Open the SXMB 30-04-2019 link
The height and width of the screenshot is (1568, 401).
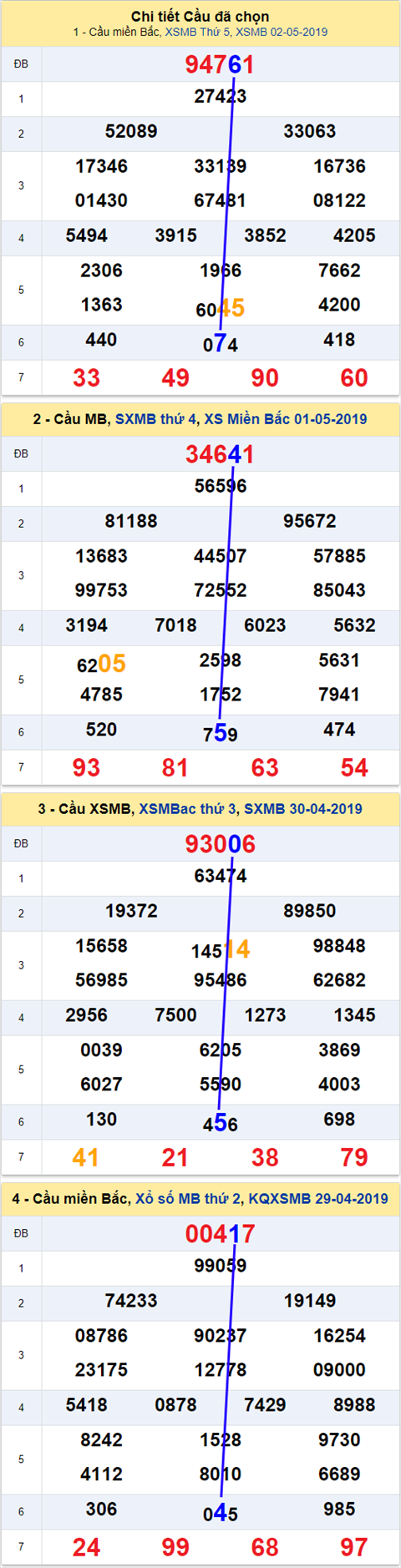(303, 808)
